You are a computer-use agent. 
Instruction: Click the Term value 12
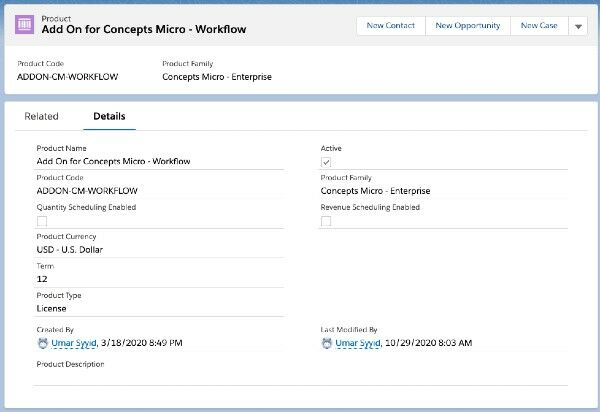tap(42, 279)
